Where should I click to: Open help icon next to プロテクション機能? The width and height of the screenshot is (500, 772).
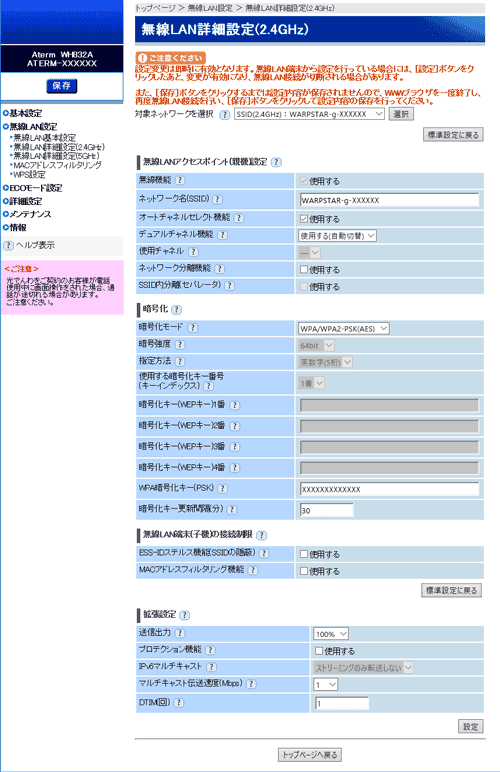point(210,650)
